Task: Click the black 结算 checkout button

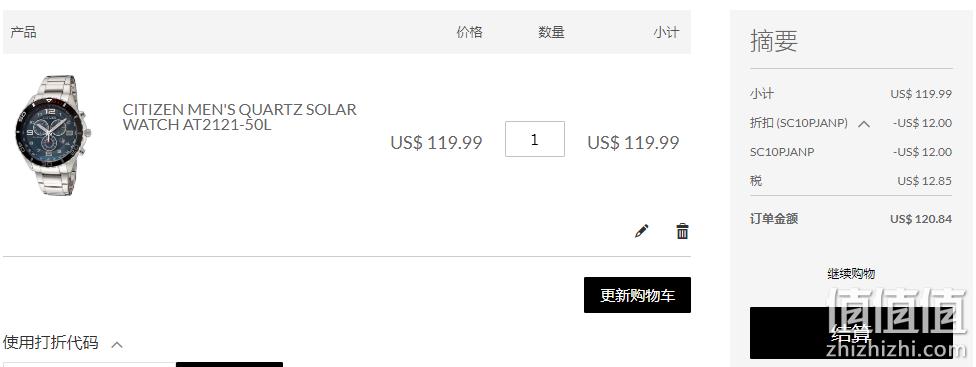Action: [x=851, y=333]
